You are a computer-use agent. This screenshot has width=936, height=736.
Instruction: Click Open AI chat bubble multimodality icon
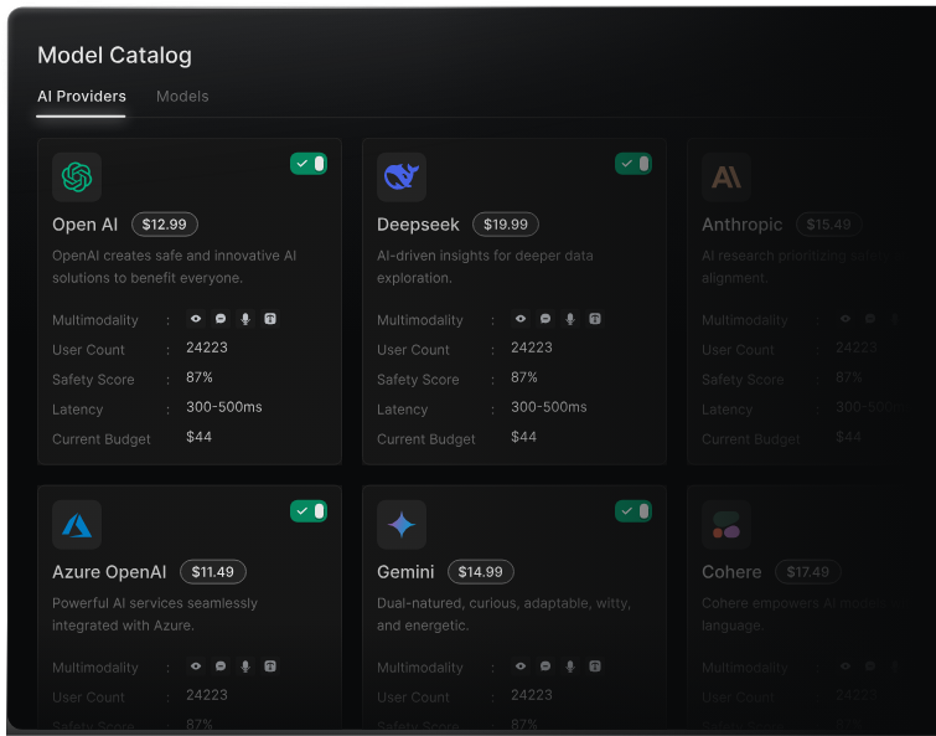[x=221, y=319]
